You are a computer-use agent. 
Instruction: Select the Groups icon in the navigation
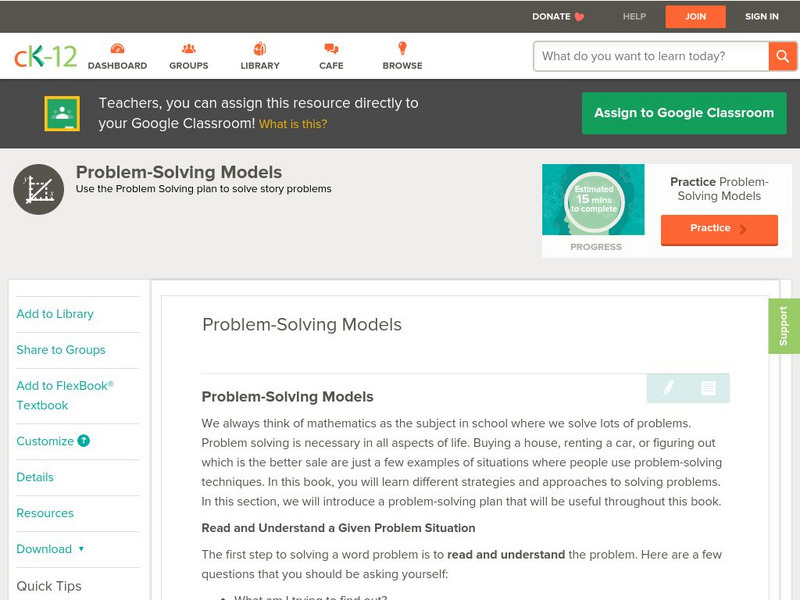coord(188,47)
